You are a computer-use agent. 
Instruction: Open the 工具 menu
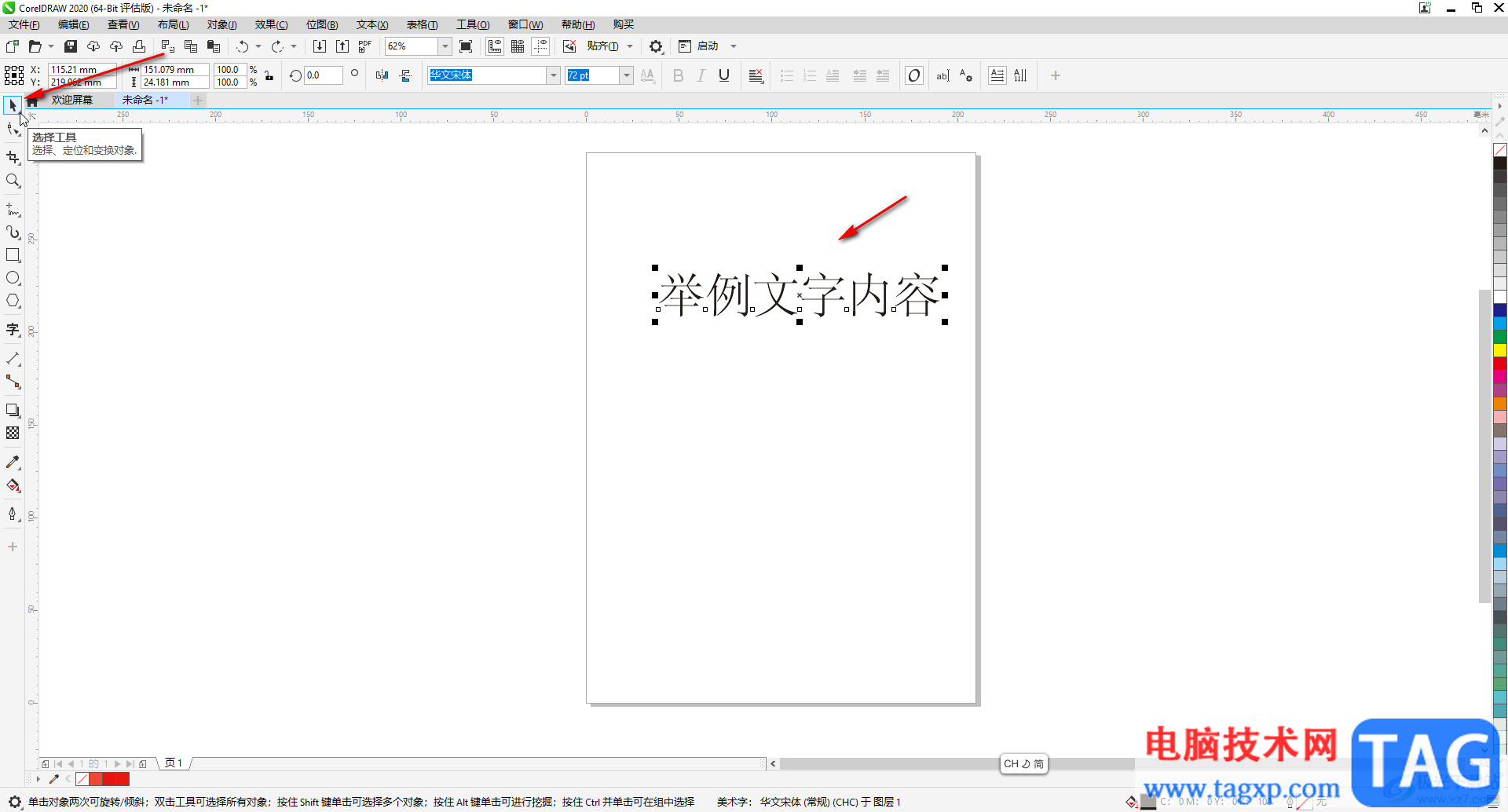click(x=473, y=24)
